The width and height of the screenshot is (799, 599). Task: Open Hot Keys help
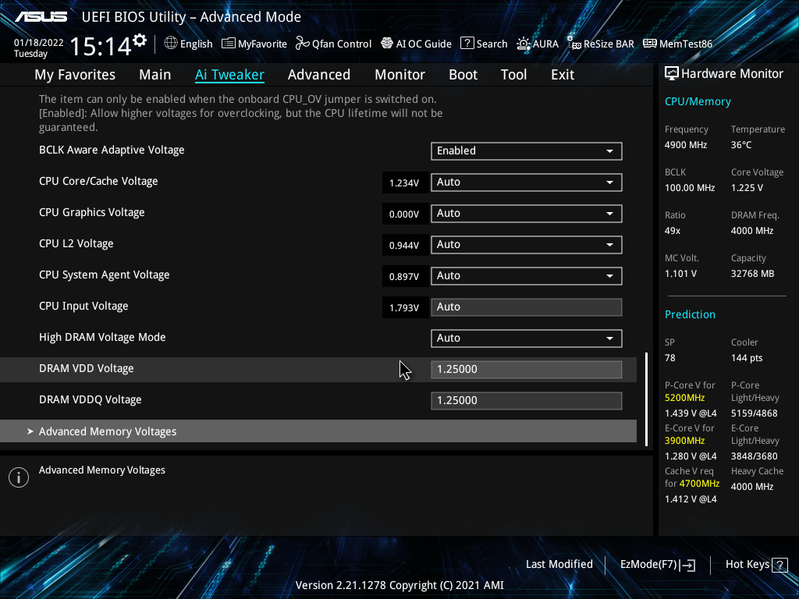pyautogui.click(x=756, y=564)
